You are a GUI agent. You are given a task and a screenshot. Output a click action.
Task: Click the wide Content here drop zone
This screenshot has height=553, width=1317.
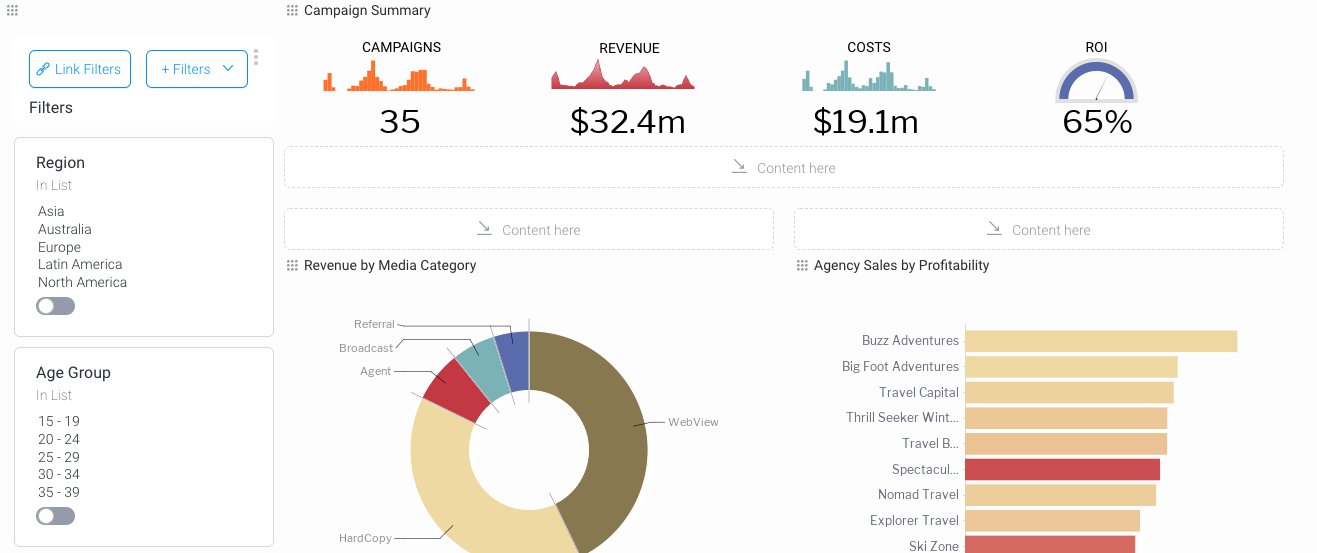pyautogui.click(x=783, y=168)
